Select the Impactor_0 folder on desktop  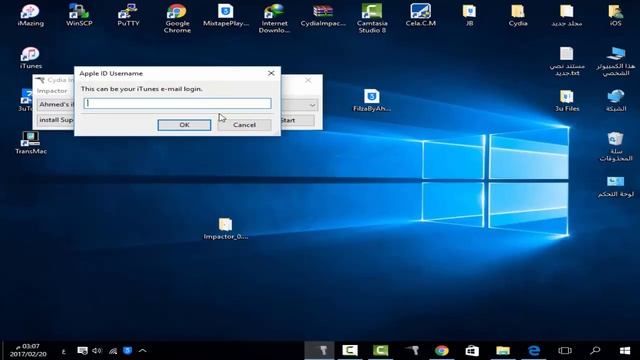[x=225, y=229]
